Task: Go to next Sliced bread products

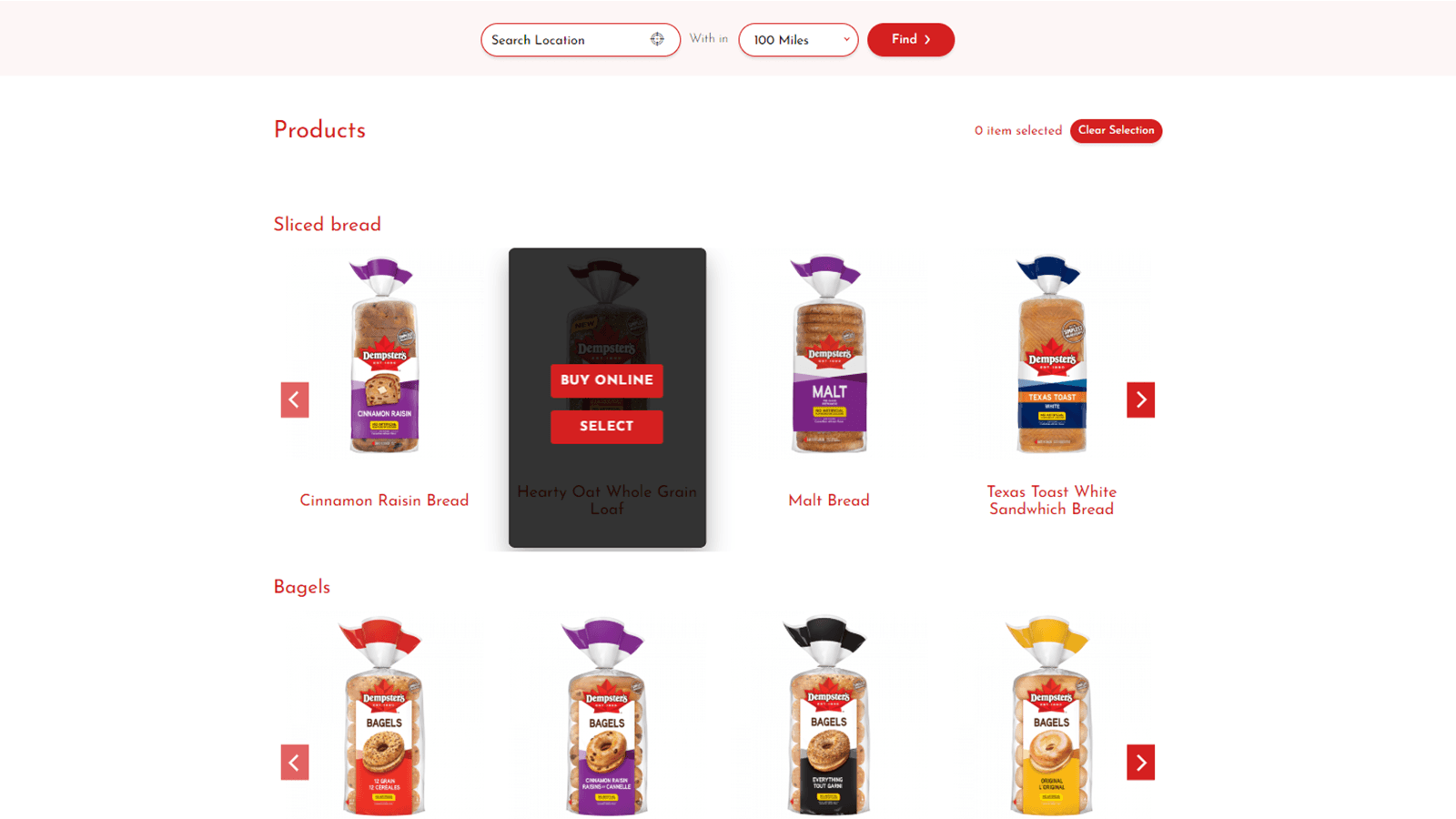Action: [1140, 399]
